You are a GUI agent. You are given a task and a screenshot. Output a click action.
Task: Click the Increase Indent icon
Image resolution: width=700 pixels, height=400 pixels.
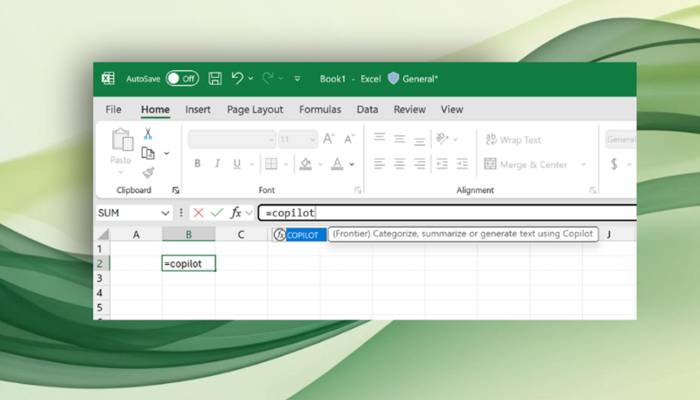(462, 164)
